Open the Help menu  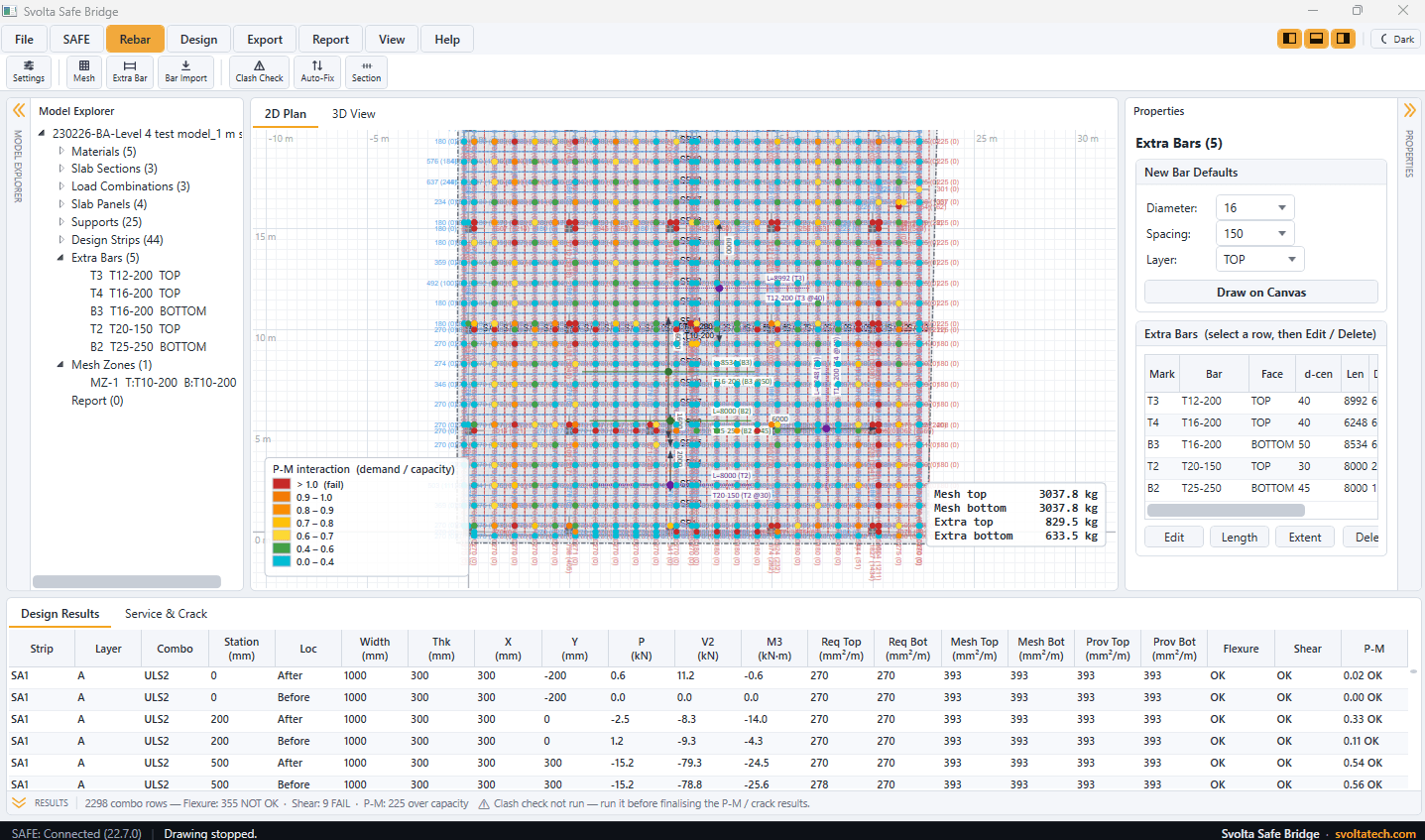point(447,40)
